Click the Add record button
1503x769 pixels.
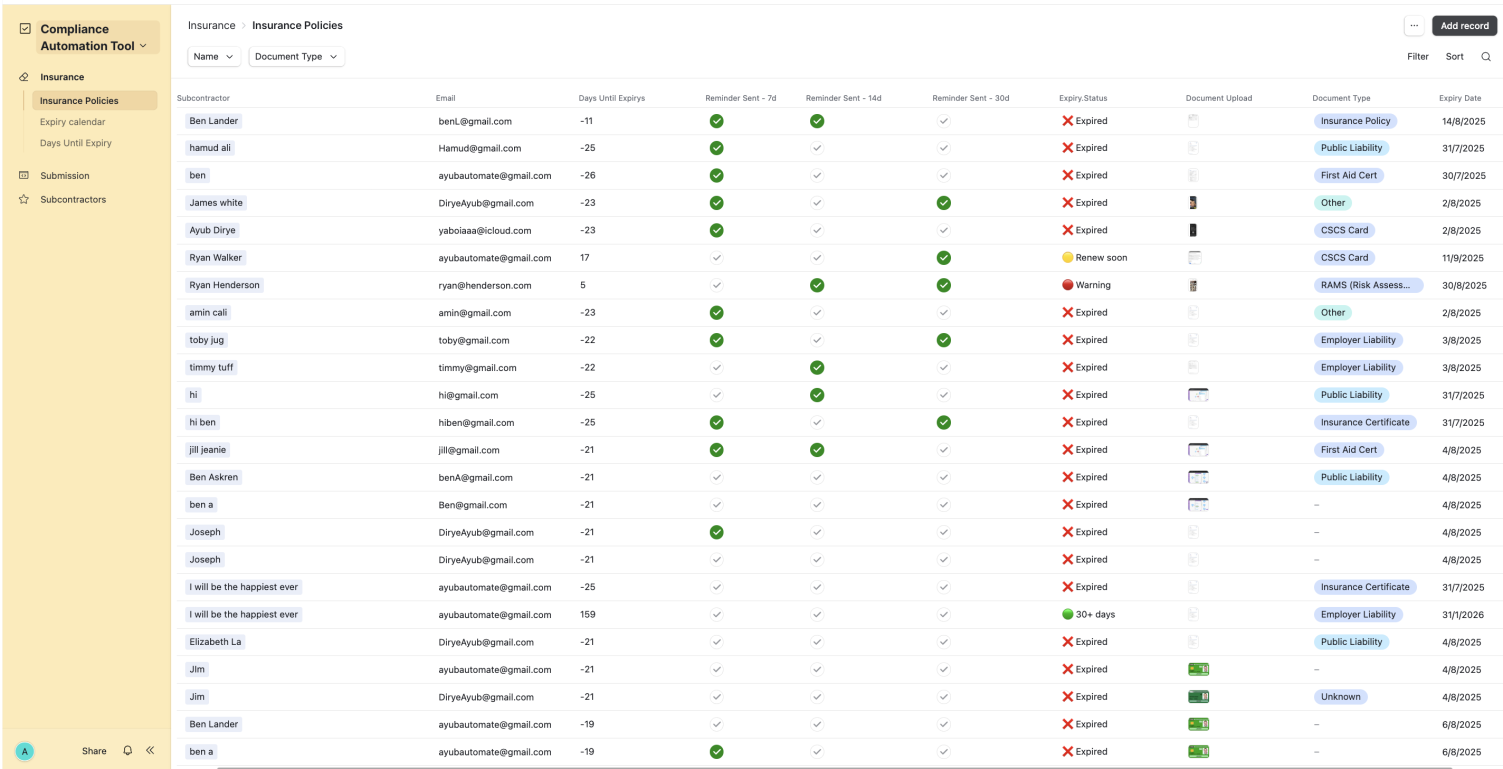tap(1464, 26)
